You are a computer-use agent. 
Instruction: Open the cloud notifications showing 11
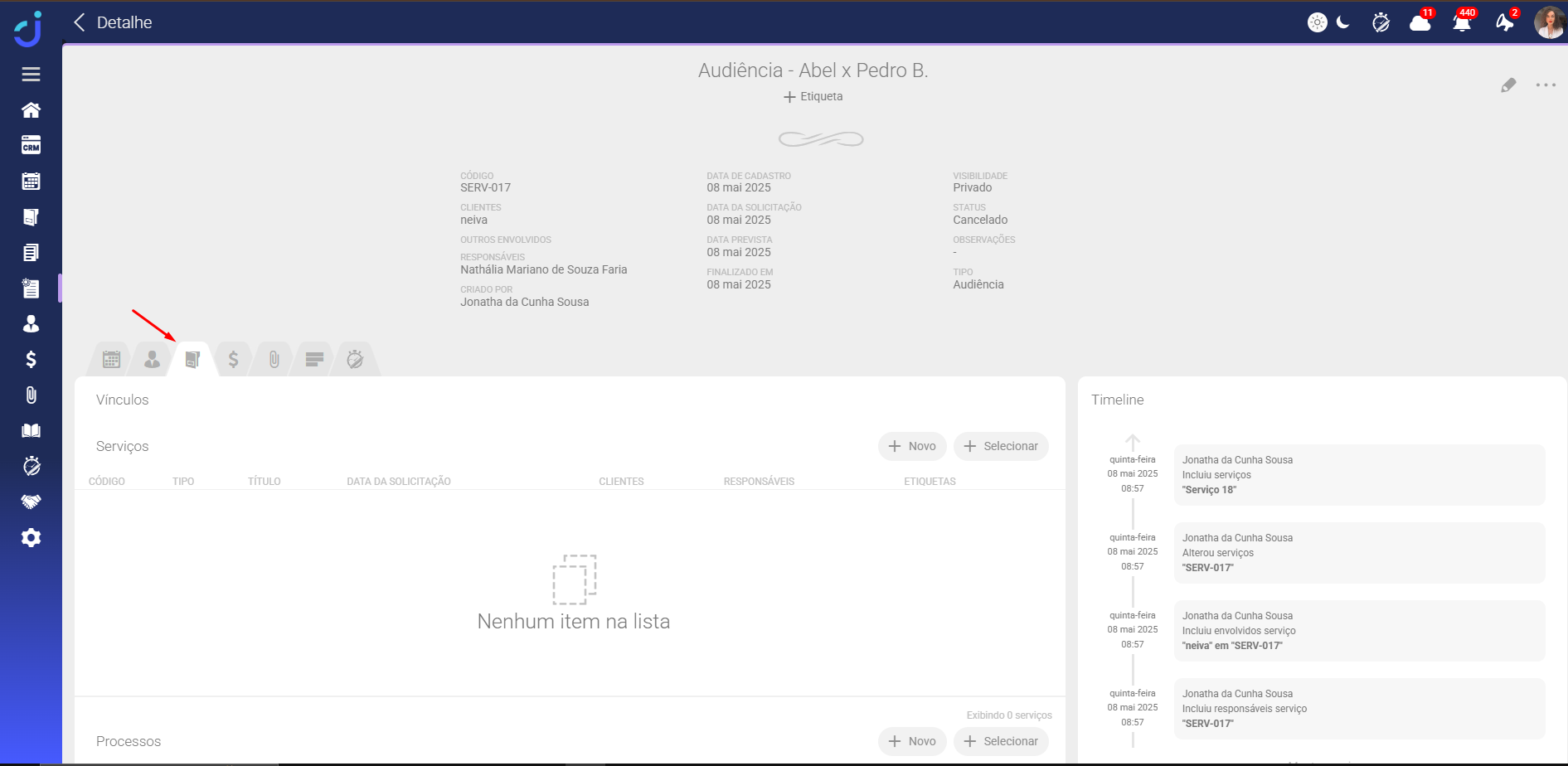coord(1420,22)
